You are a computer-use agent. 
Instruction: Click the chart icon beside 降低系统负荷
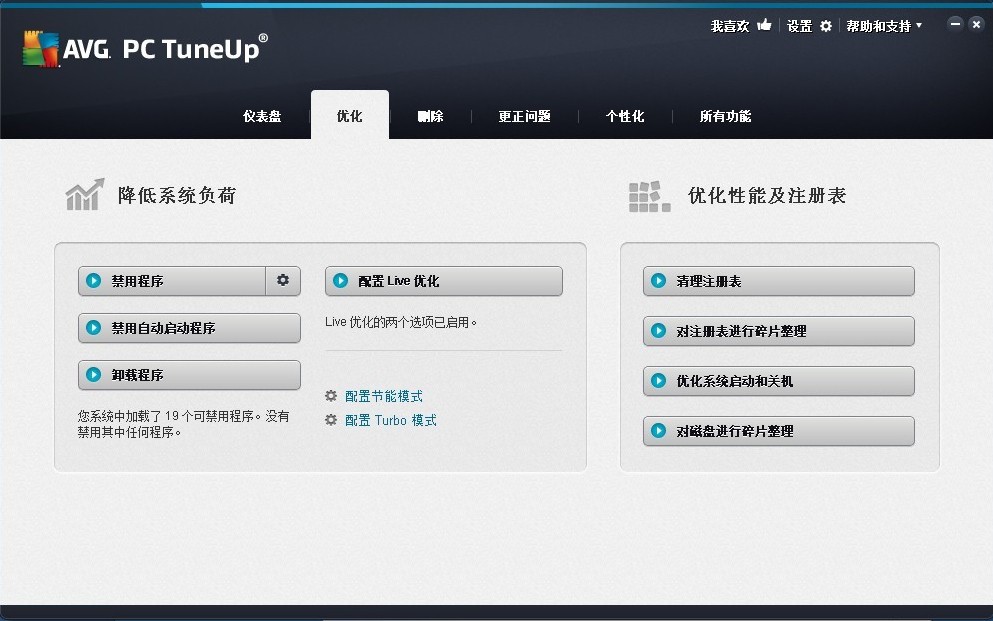click(85, 194)
